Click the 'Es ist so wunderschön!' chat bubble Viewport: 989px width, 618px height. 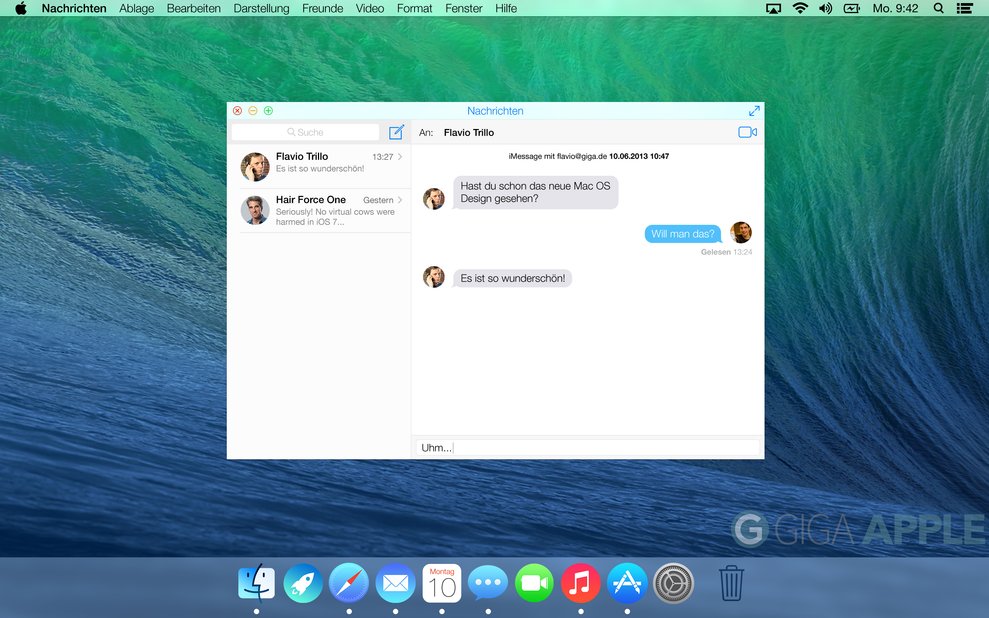(512, 278)
